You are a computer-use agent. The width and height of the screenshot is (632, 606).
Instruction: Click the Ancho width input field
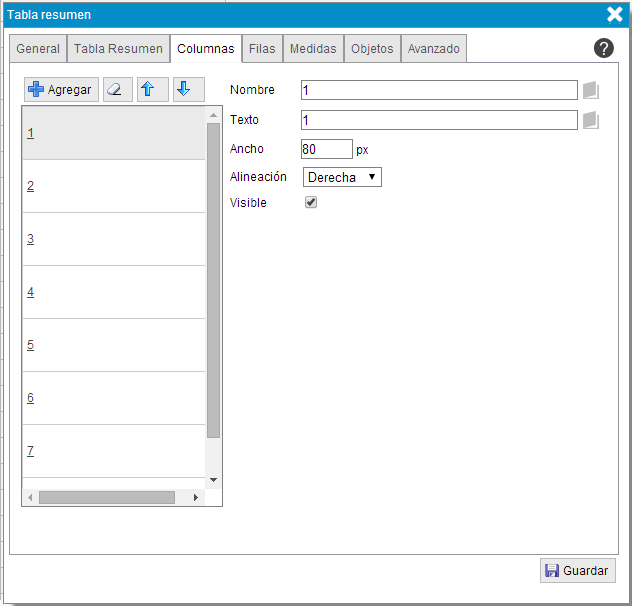[x=326, y=149]
